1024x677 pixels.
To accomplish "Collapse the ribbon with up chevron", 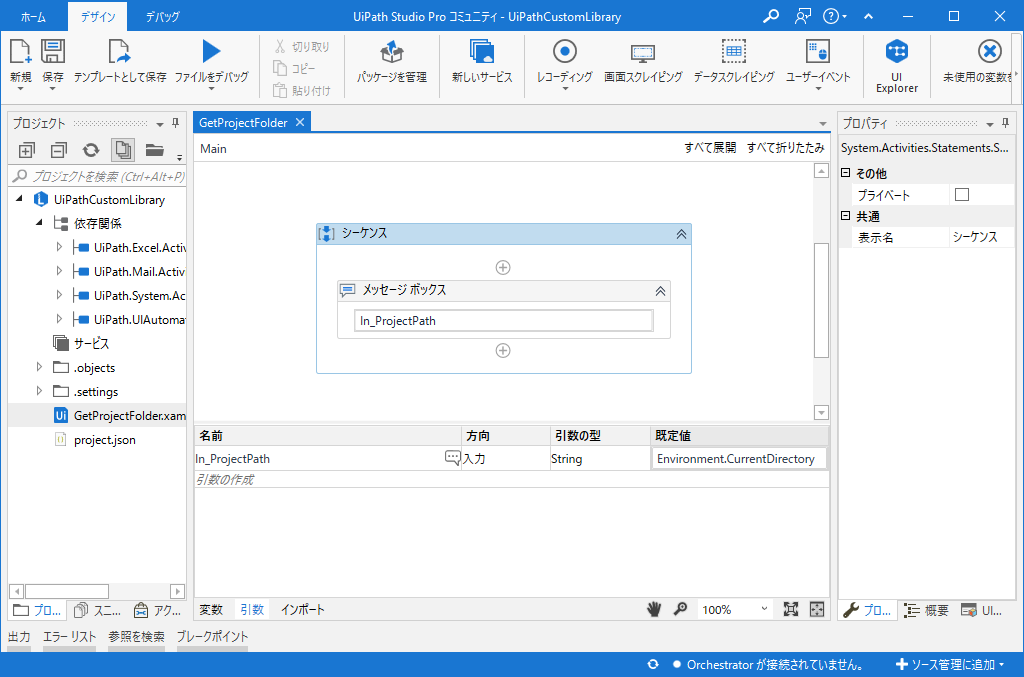I will coord(869,16).
